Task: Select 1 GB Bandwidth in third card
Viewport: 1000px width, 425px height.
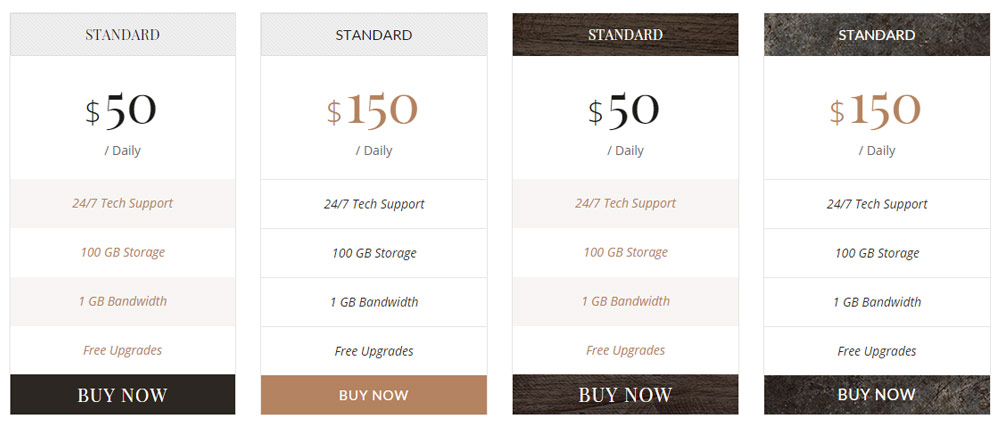Action: [626, 301]
